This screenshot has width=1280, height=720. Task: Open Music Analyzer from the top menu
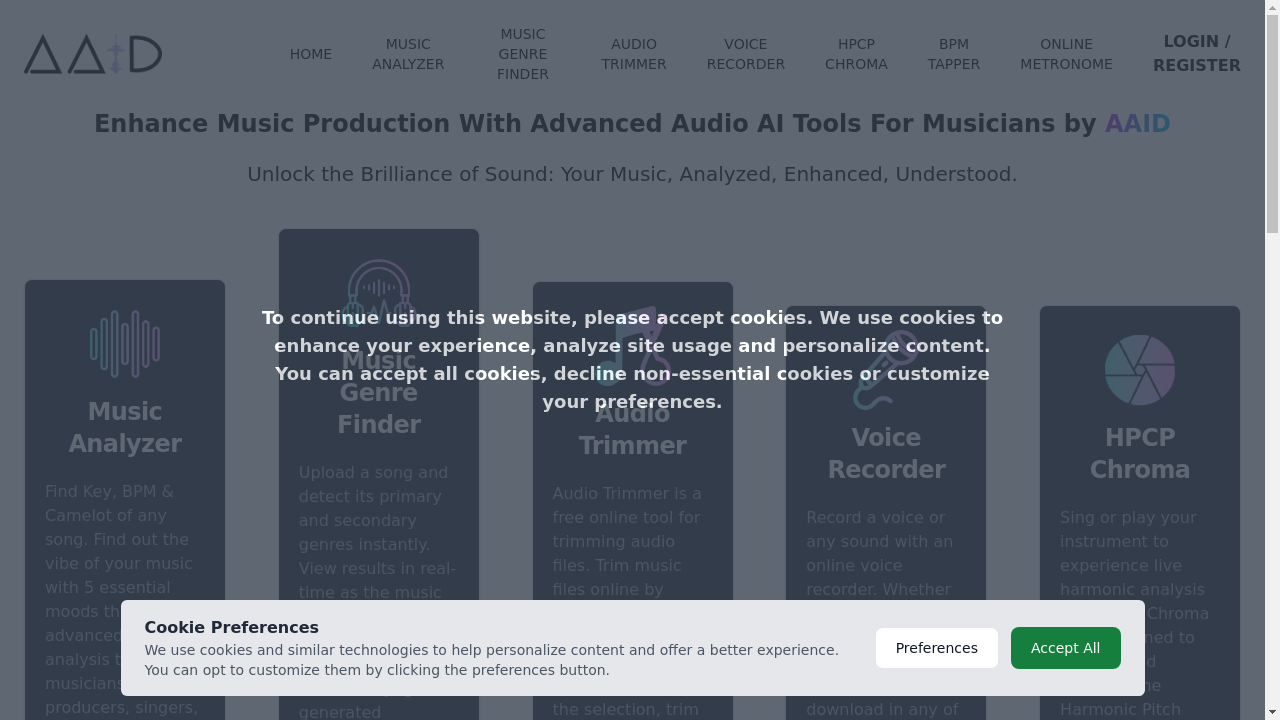click(x=408, y=54)
